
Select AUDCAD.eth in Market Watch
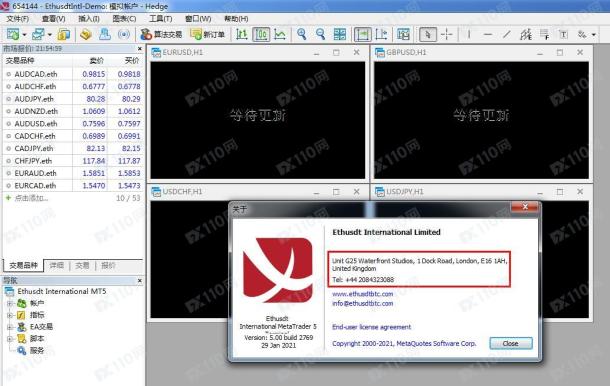coord(73,74)
